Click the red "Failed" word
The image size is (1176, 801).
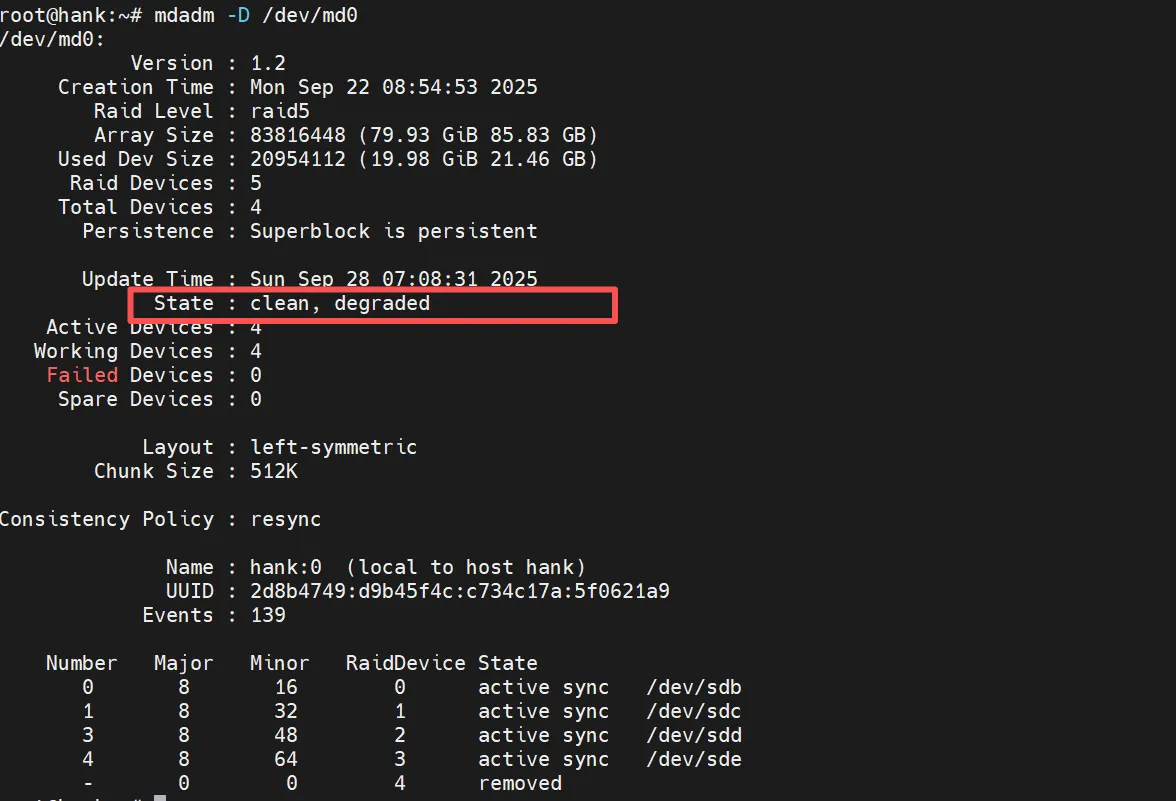tap(82, 375)
